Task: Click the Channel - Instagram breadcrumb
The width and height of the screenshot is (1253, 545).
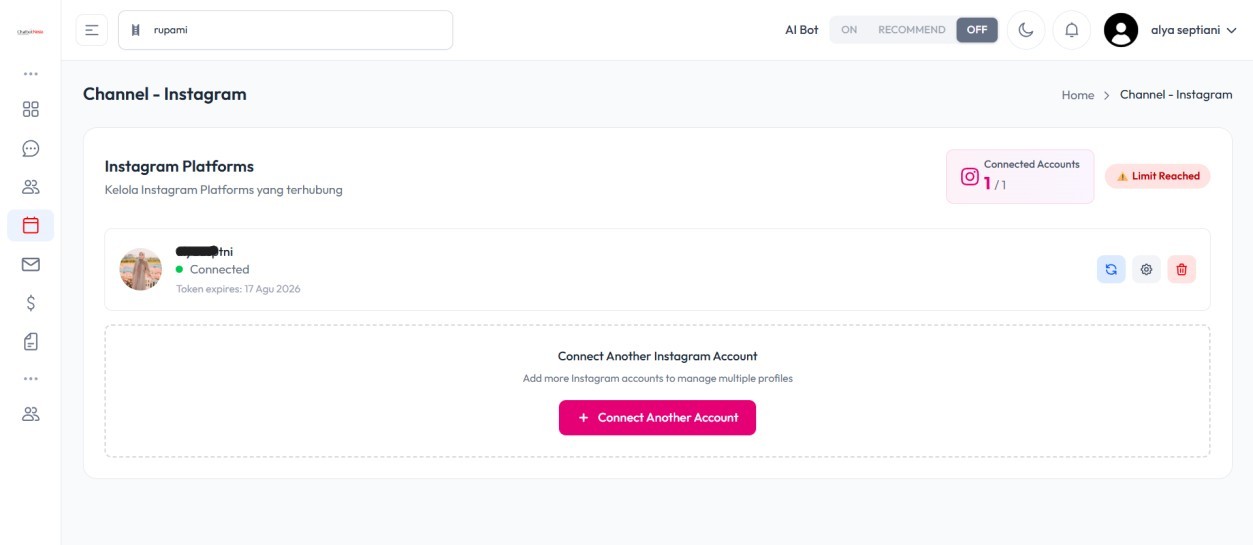Action: 1176,95
